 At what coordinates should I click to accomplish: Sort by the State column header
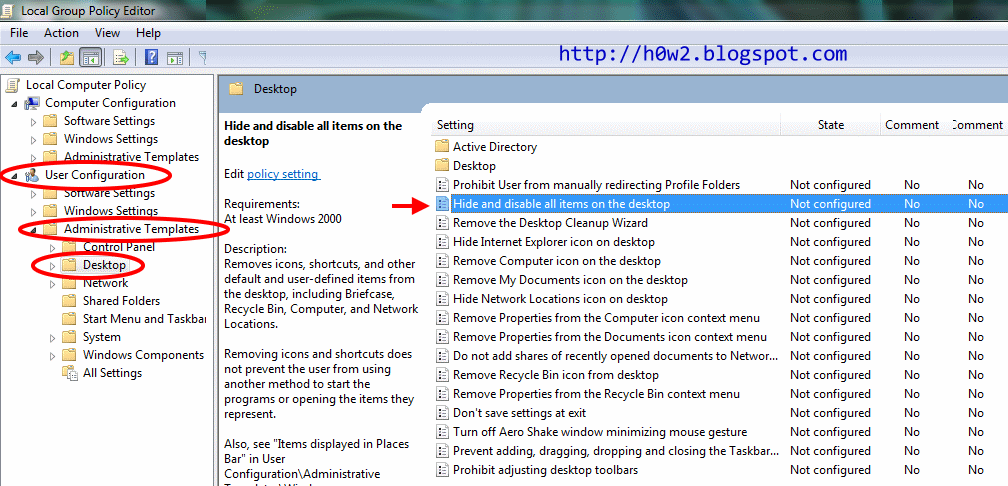point(831,125)
